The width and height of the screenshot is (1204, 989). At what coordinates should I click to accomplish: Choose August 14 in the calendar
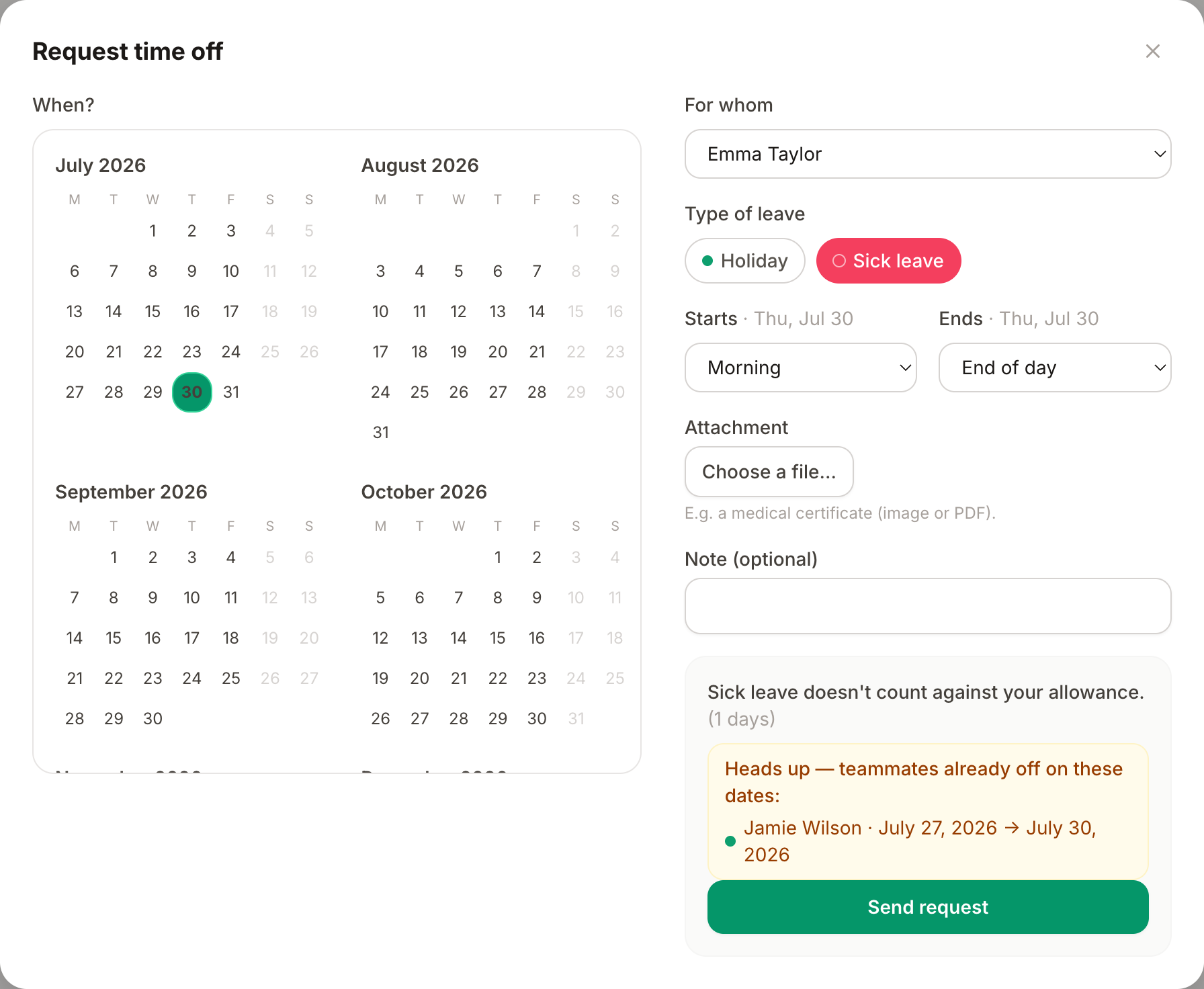(x=537, y=312)
